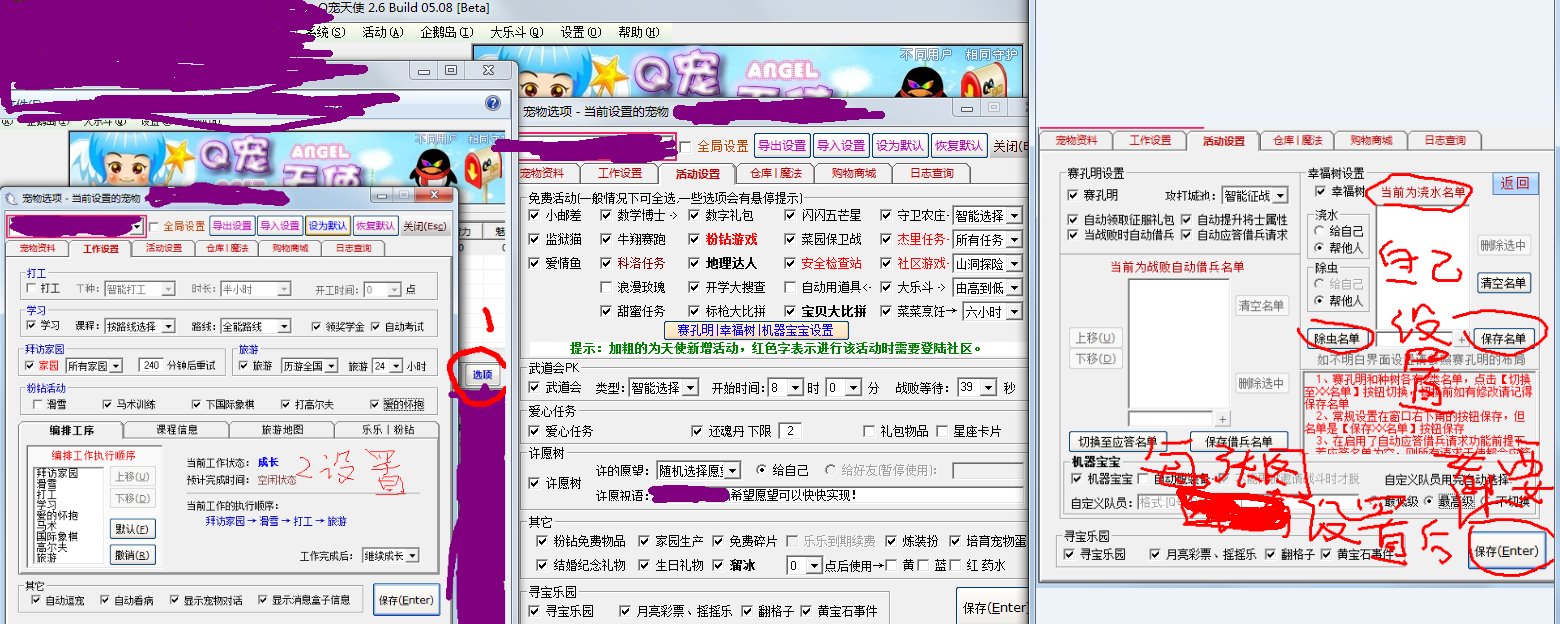Click the blue help question mark icon
Screen dimensions: 1560x624
tap(492, 103)
